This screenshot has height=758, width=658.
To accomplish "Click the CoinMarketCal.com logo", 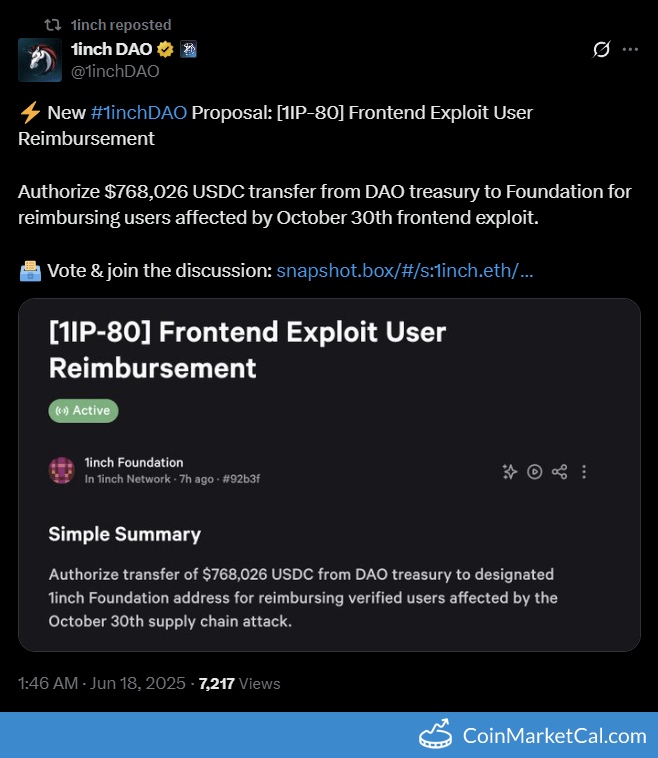I will pos(532,735).
